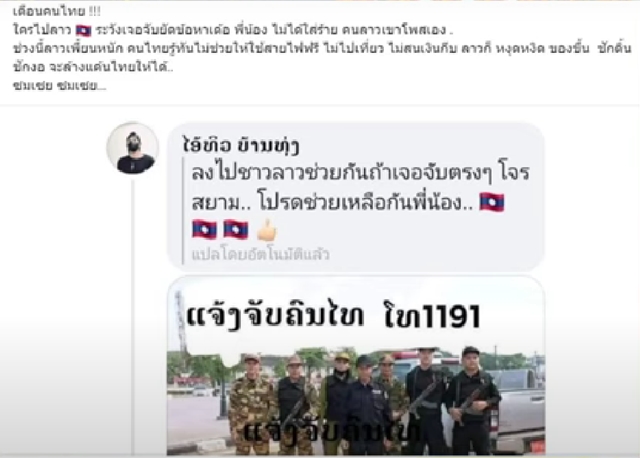
Task: Click the แปลโดยอัตโนมัติแล้ว translation label
Action: click(260, 254)
